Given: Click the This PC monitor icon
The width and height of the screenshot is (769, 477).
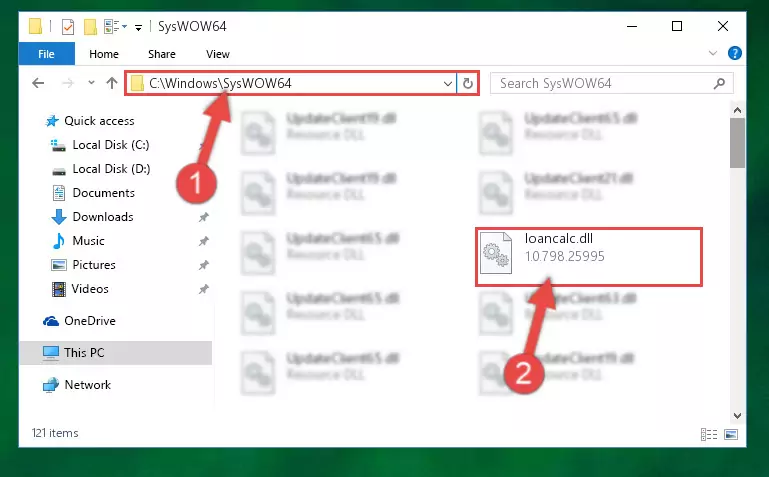Looking at the screenshot, I should pyautogui.click(x=51, y=353).
